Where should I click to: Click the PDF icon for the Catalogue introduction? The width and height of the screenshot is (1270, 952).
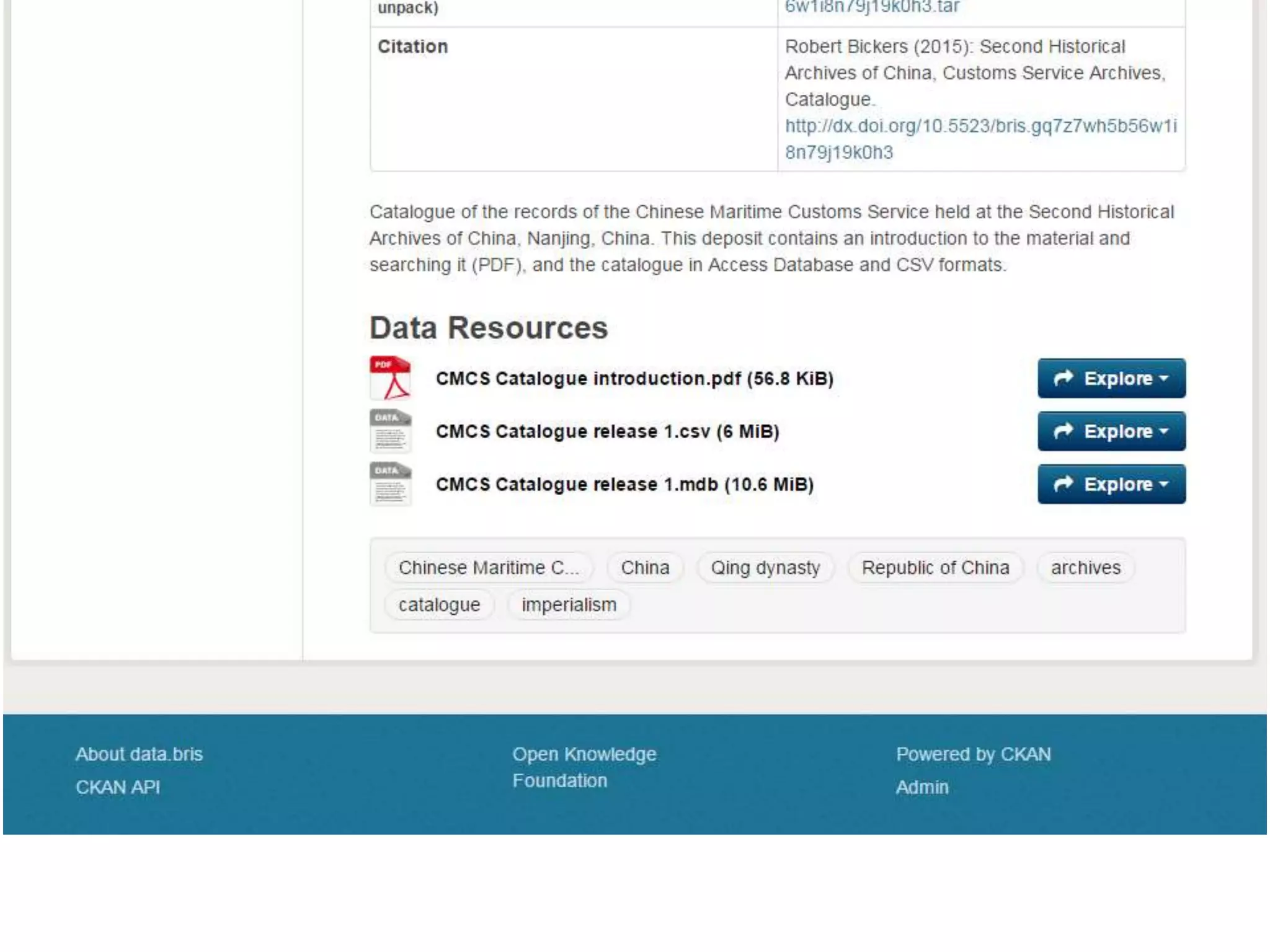390,377
